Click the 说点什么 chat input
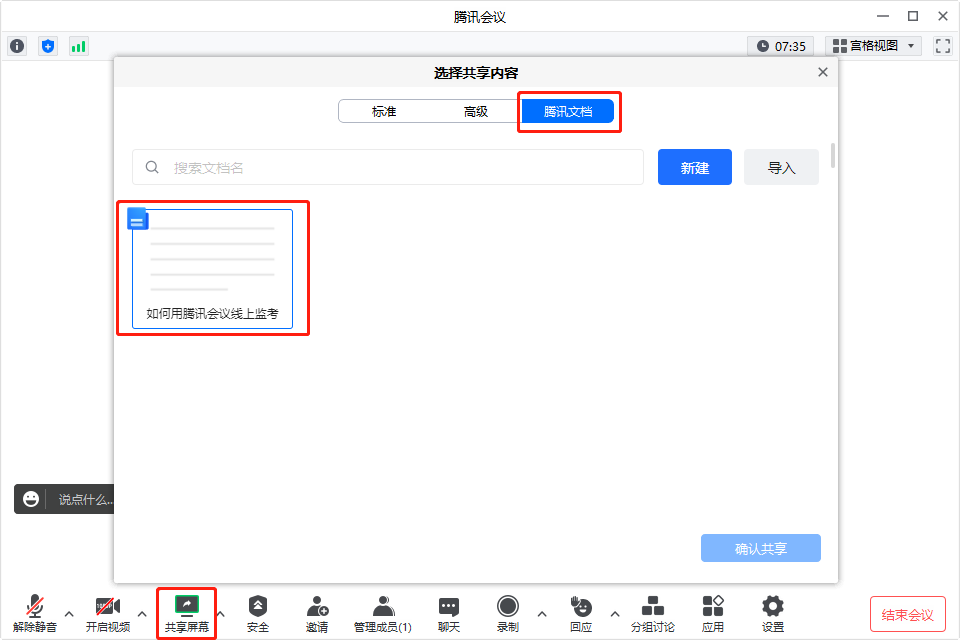The height and width of the screenshot is (640, 960). pyautogui.click(x=84, y=499)
